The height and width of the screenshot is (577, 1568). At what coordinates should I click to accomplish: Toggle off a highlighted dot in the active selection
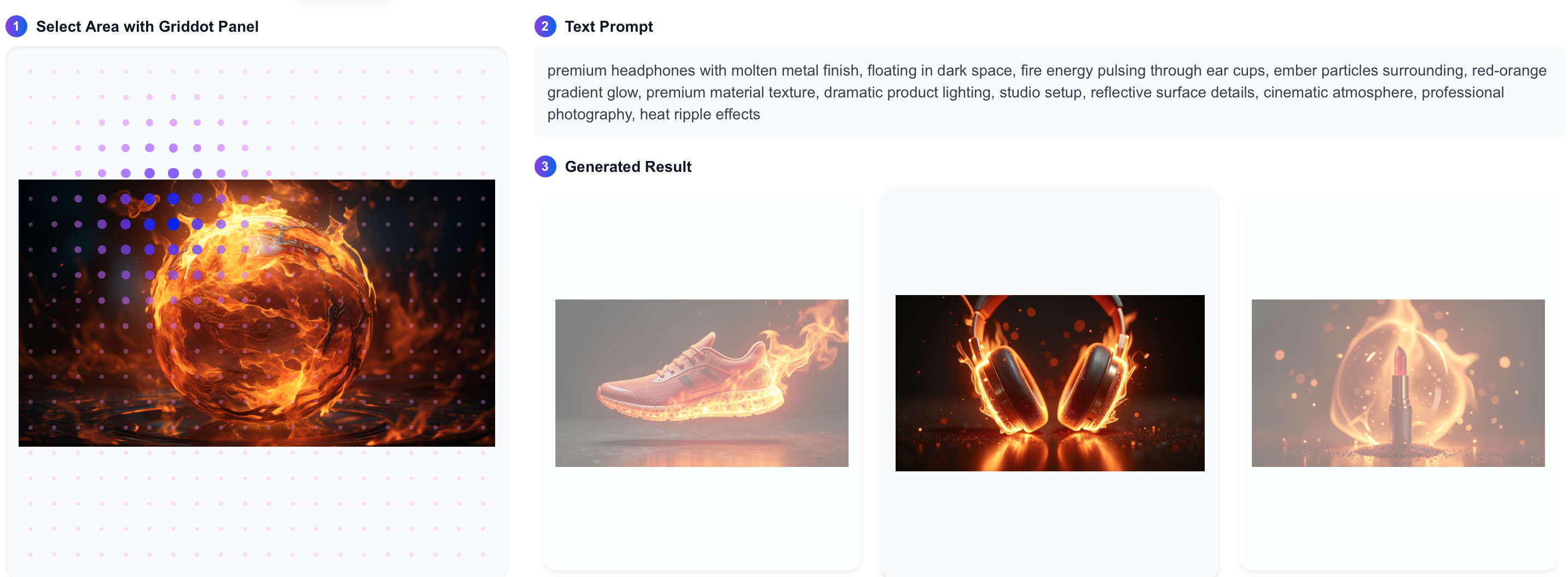pyautogui.click(x=149, y=199)
